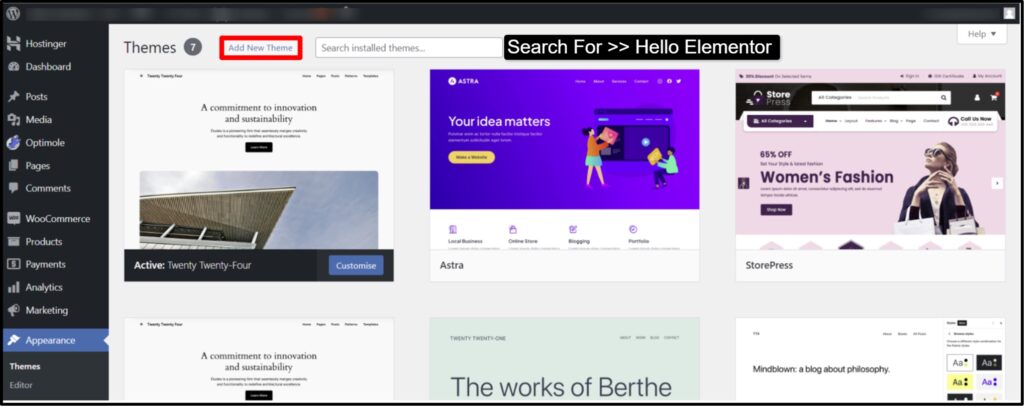Select Themes submenu under Appearance
This screenshot has height=406, width=1024.
[25, 366]
